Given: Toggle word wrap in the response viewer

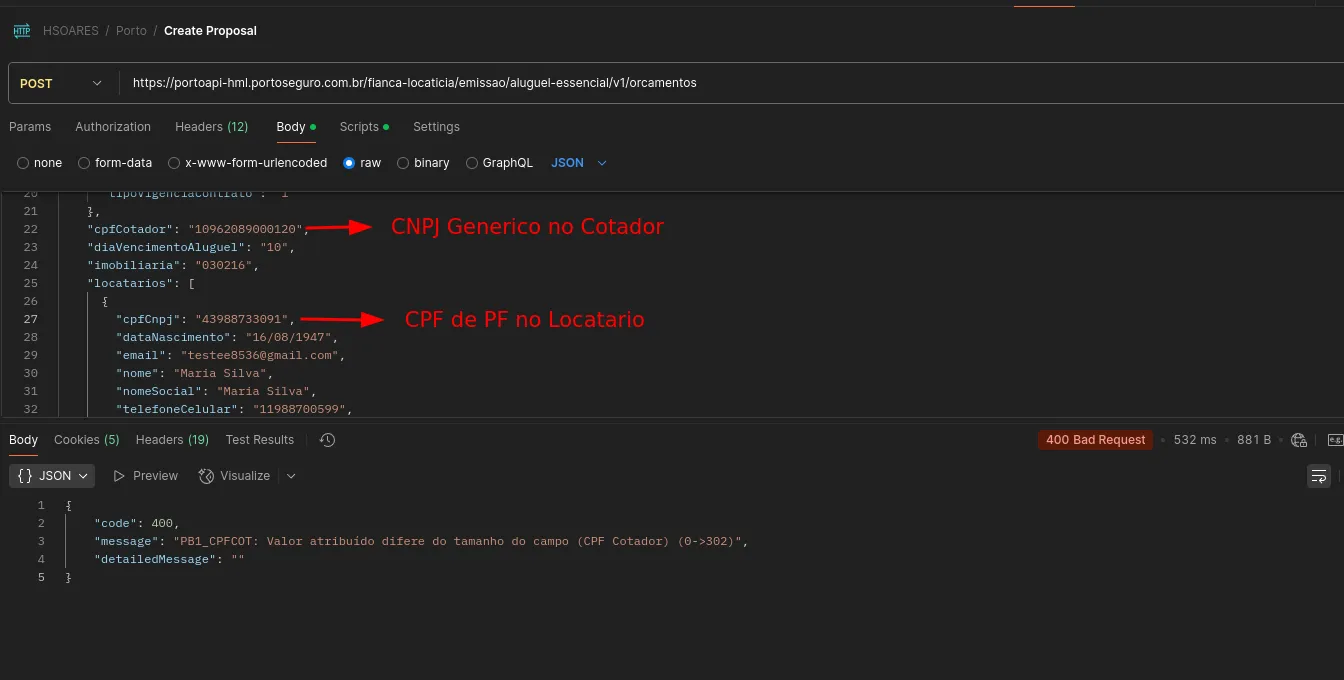Looking at the screenshot, I should click(1319, 476).
